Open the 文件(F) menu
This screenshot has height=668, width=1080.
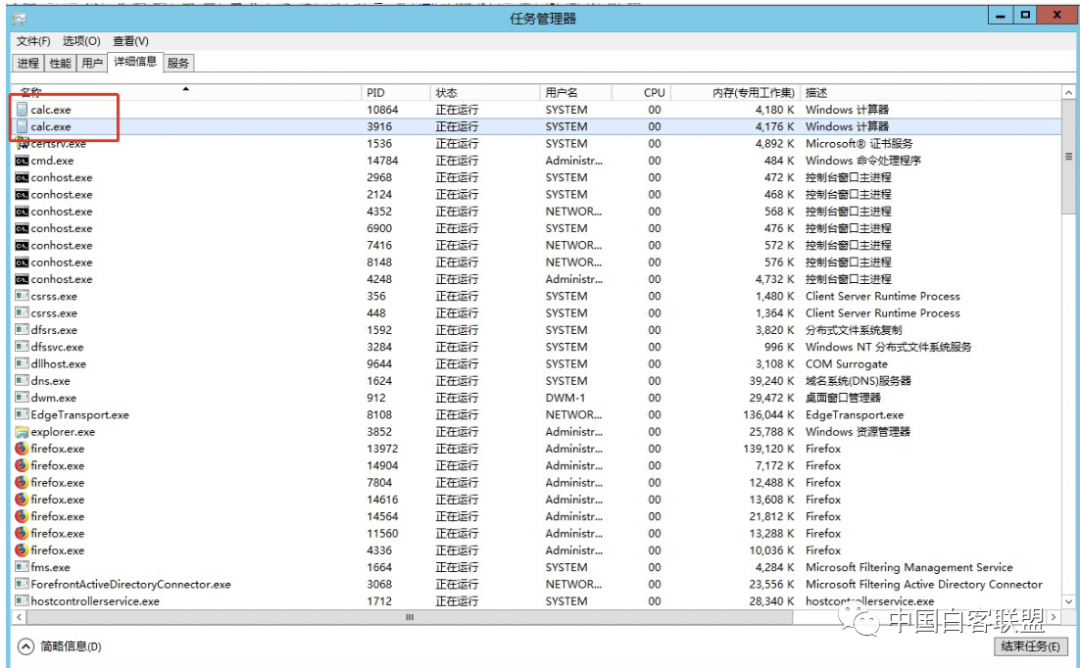(x=33, y=41)
